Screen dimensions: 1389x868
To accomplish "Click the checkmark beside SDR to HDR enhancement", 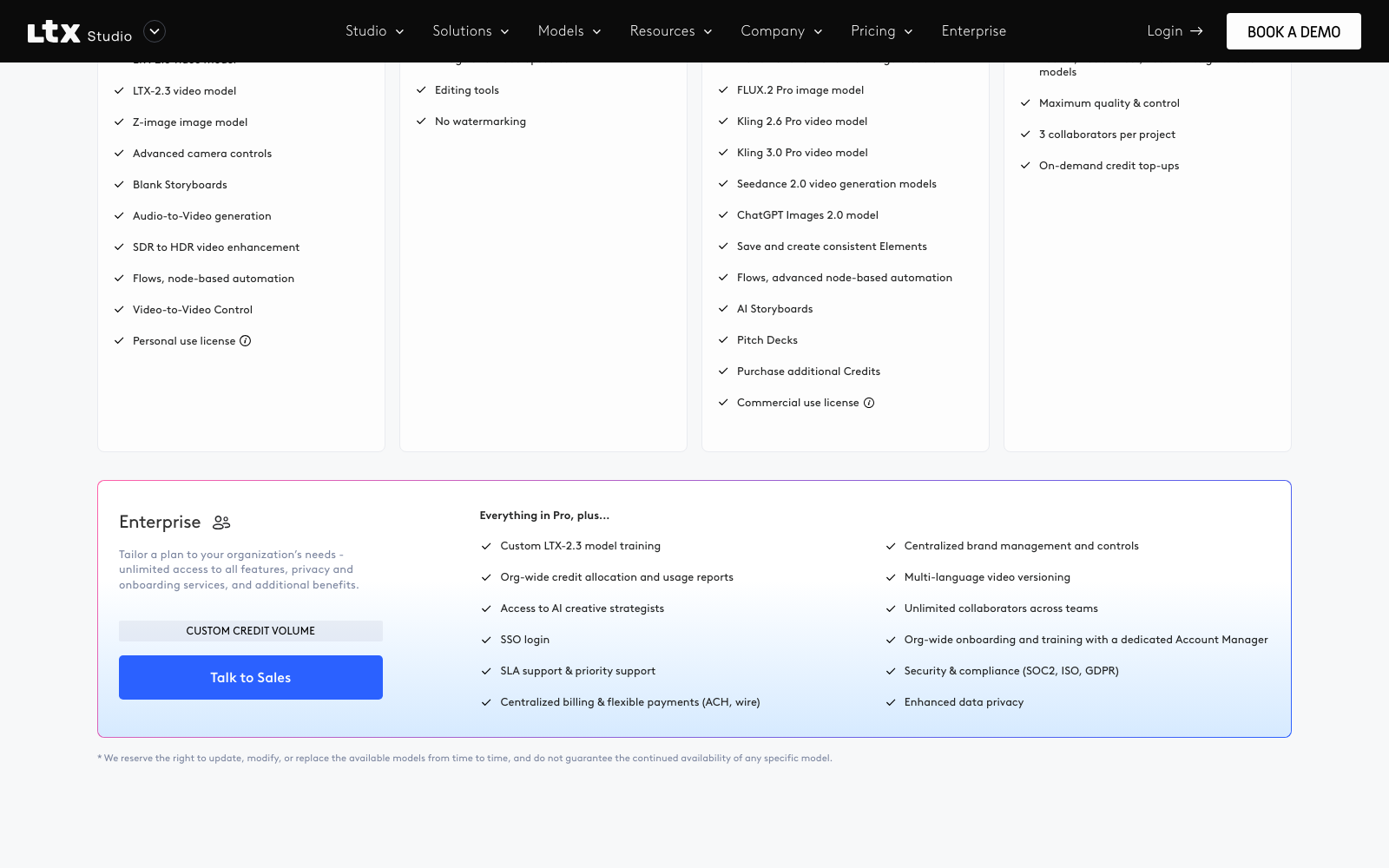I will 119,247.
